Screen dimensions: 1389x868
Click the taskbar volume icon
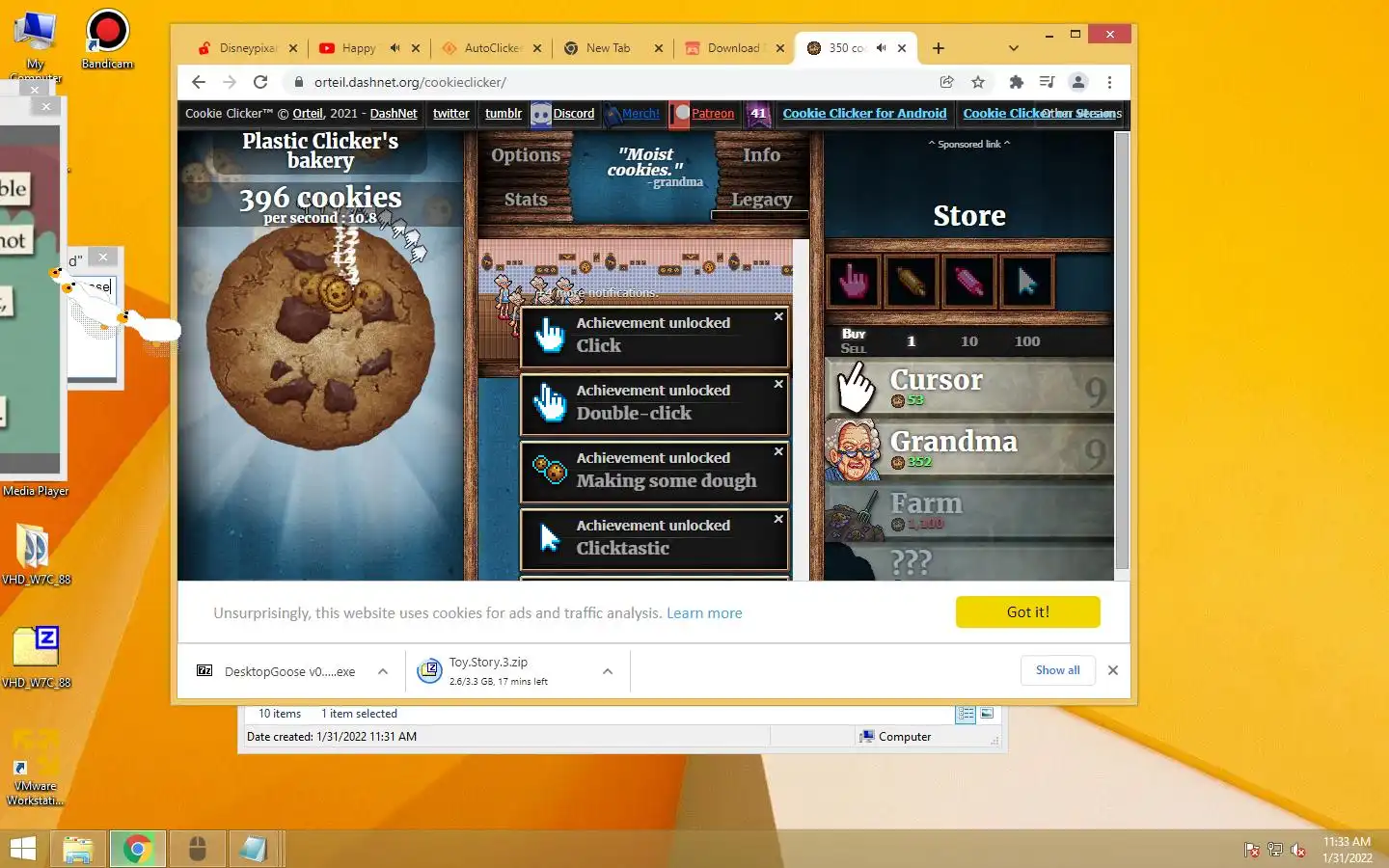point(1299,850)
